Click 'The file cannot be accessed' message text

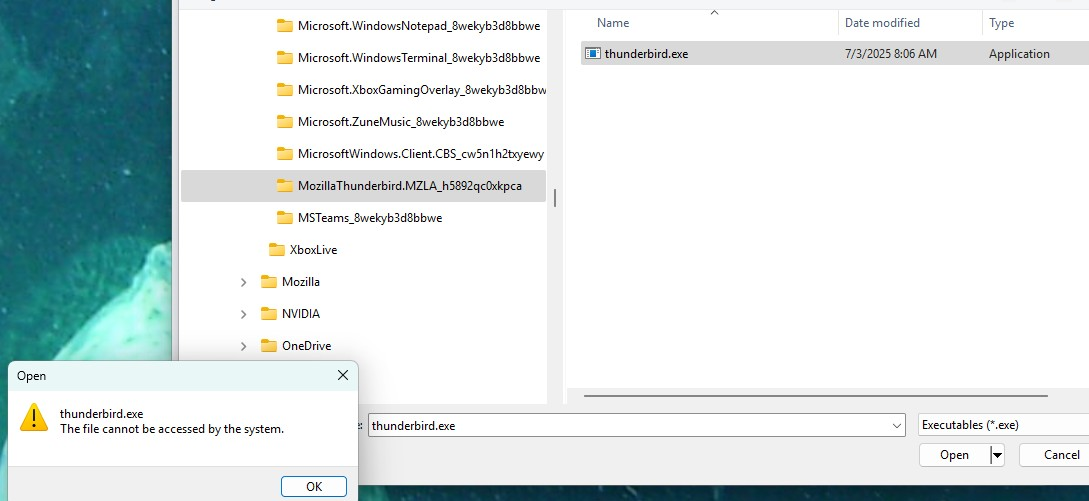[x=172, y=429]
